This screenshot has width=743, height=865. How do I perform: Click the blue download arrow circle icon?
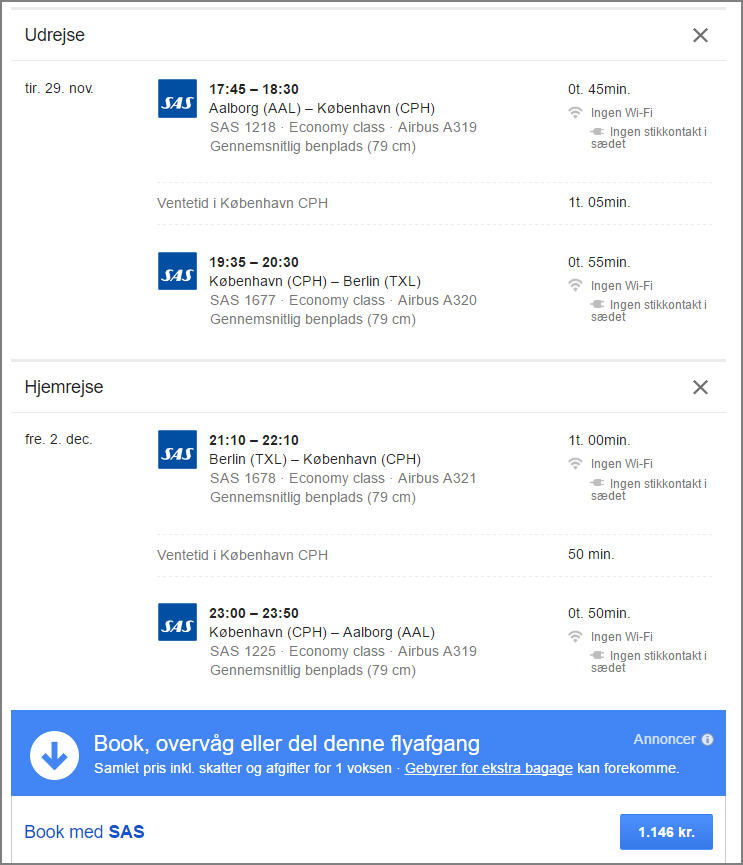(x=54, y=755)
